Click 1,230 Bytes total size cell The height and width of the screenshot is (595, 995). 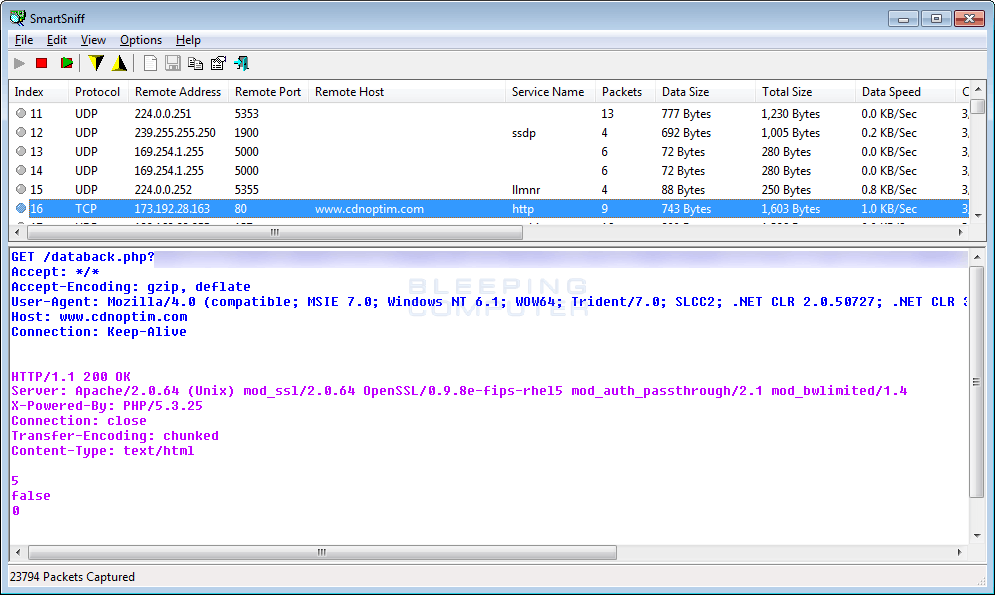tap(791, 114)
